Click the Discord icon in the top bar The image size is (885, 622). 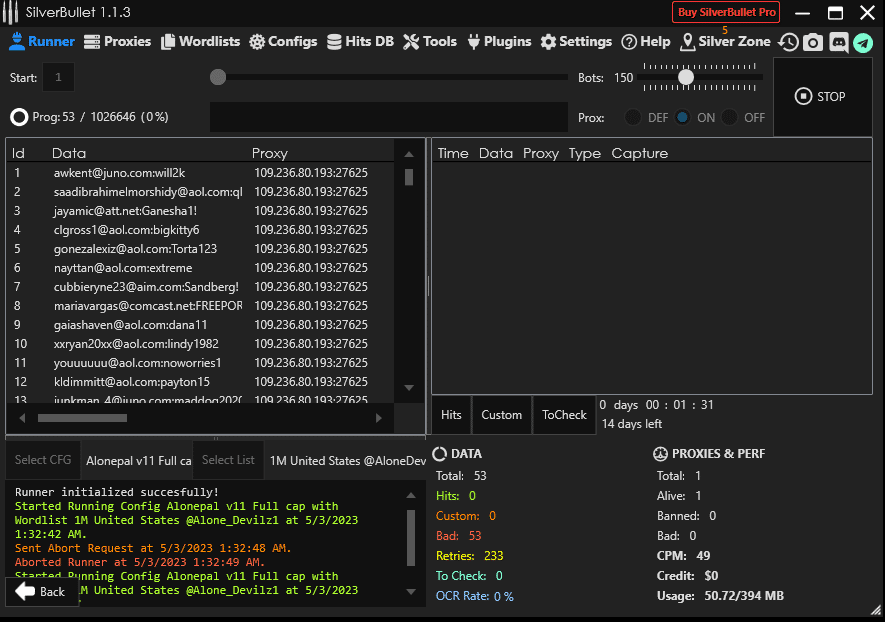point(838,42)
